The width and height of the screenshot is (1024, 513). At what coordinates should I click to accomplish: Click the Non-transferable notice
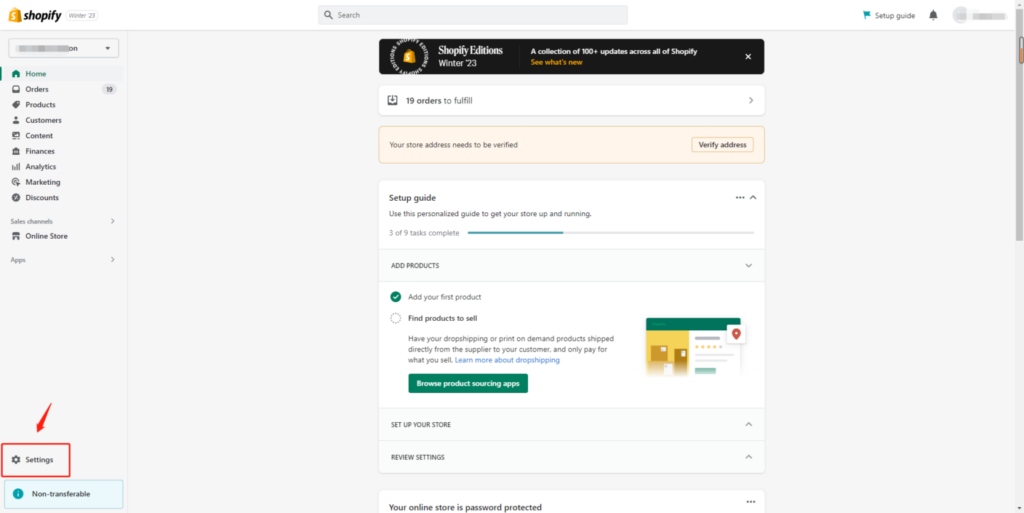63,494
